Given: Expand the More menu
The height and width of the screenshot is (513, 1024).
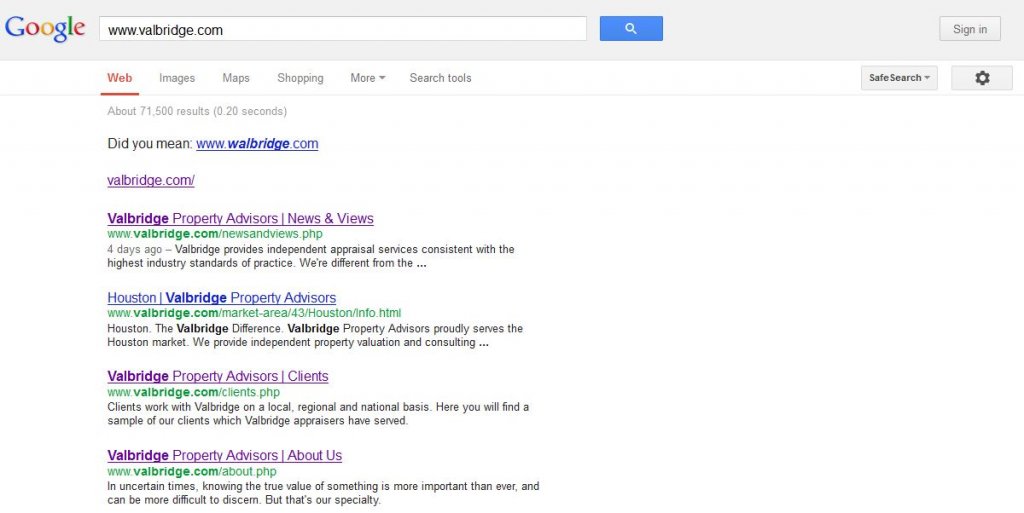Looking at the screenshot, I should (368, 78).
